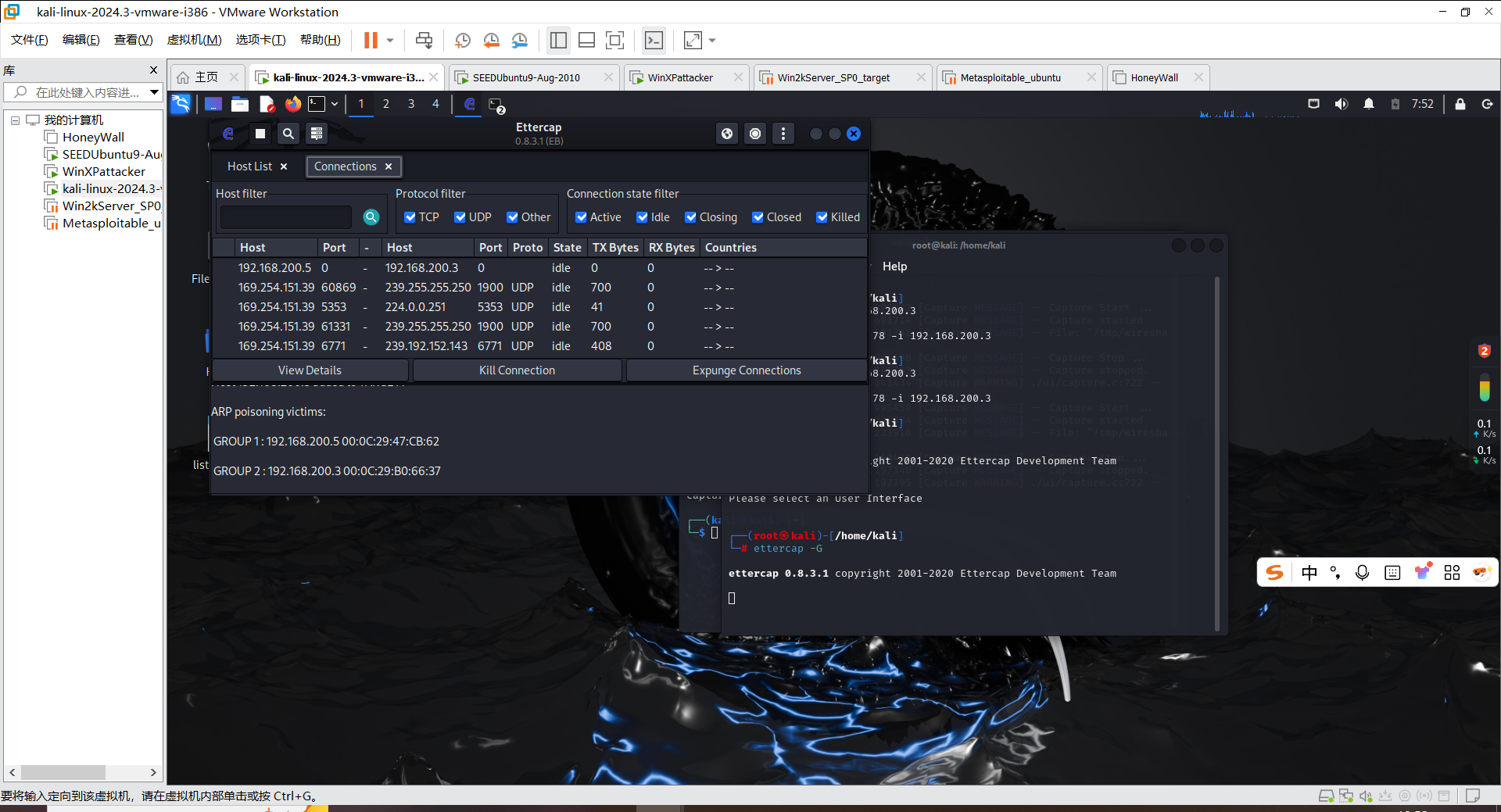
Task: Click the Sogou voice input microphone
Action: tap(1363, 573)
